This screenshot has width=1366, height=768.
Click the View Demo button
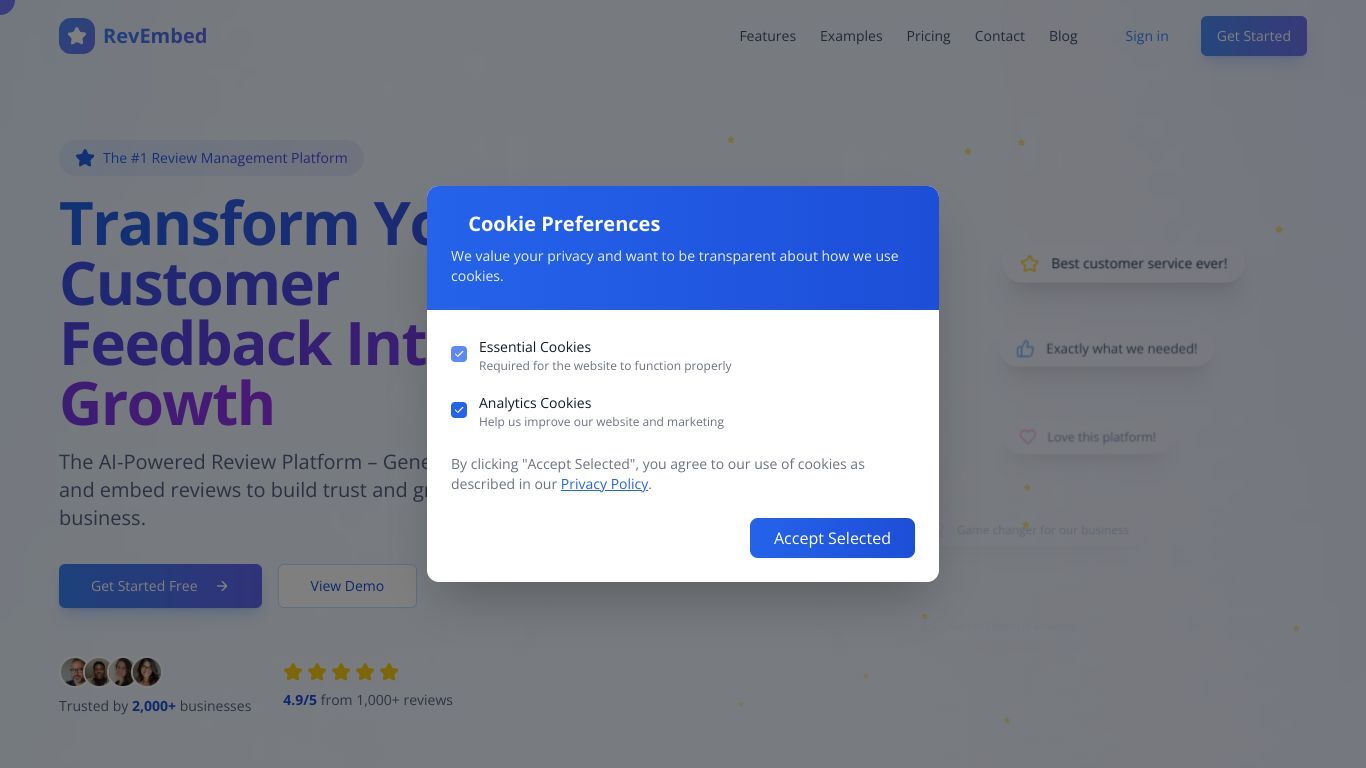(x=347, y=586)
